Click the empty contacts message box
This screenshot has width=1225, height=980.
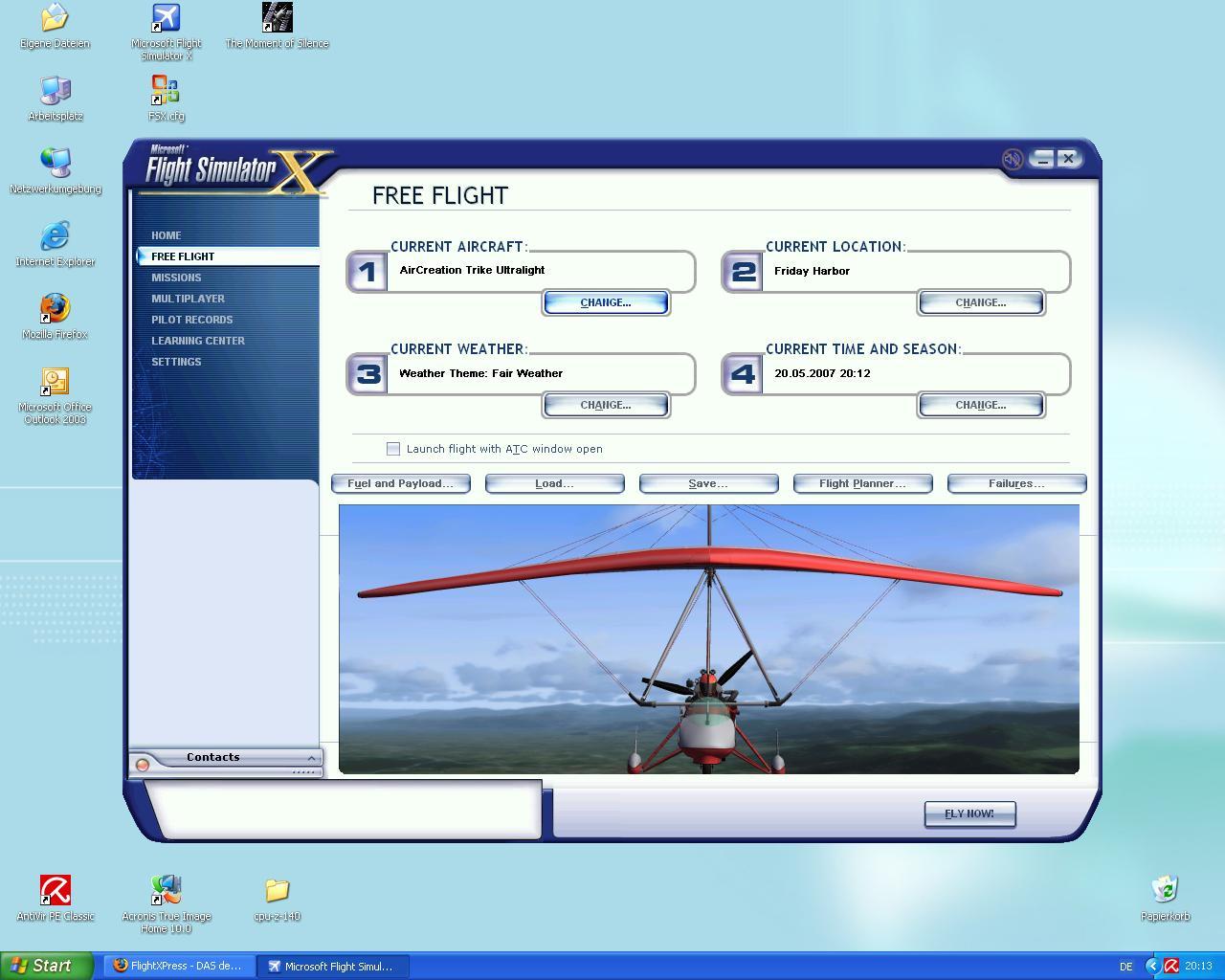point(344,809)
